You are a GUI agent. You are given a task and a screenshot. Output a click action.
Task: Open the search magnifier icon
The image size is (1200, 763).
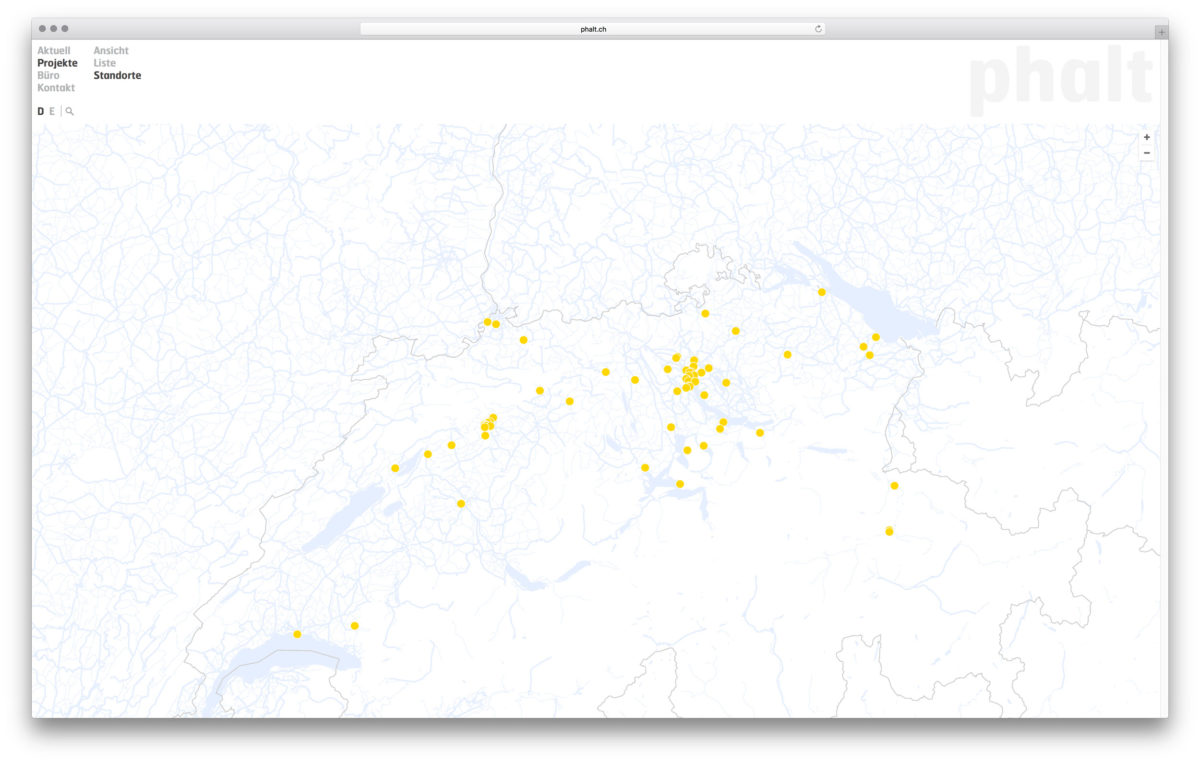pyautogui.click(x=69, y=112)
